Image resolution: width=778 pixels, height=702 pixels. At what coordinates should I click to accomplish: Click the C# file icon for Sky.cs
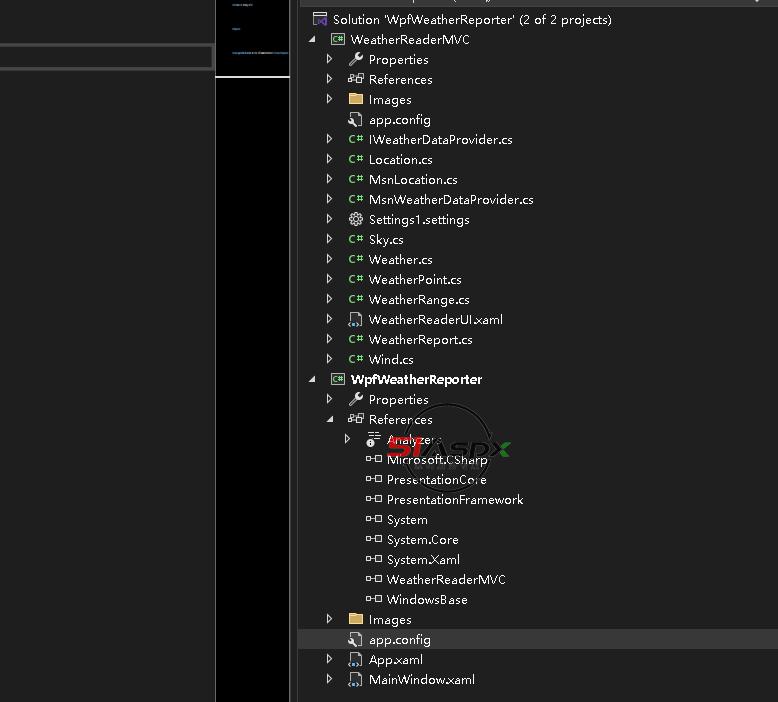(355, 240)
